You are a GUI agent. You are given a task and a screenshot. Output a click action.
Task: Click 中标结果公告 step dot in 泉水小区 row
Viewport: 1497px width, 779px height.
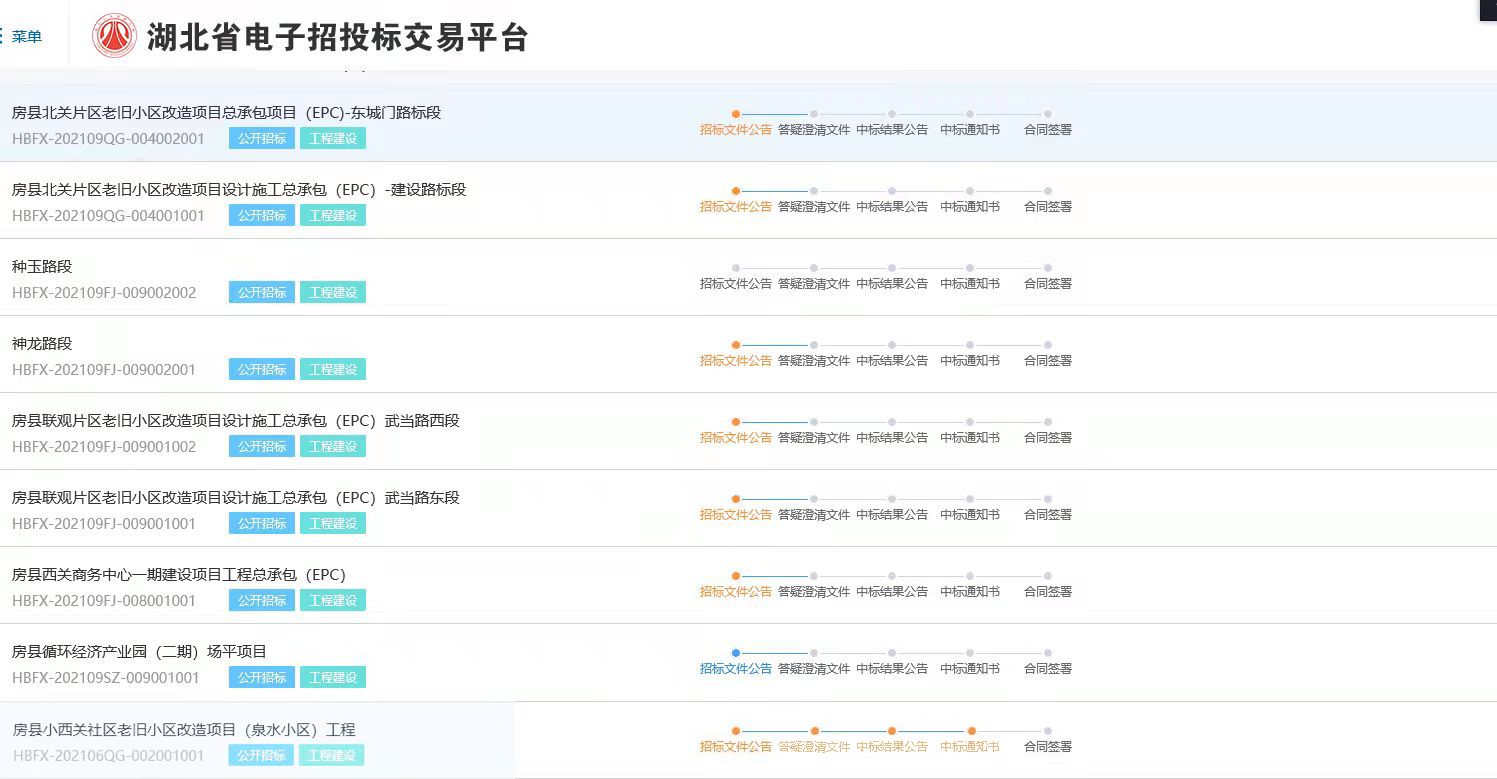pos(892,731)
